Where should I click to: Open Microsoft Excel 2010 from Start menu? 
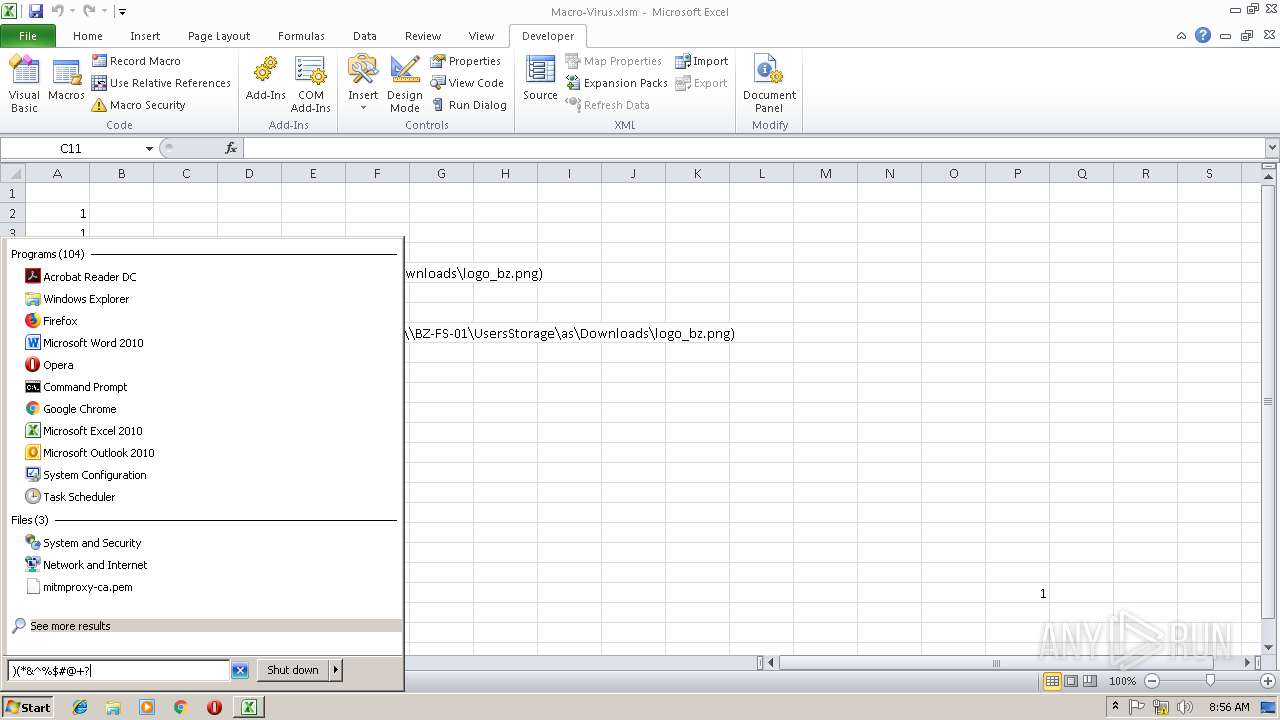[x=85, y=431]
